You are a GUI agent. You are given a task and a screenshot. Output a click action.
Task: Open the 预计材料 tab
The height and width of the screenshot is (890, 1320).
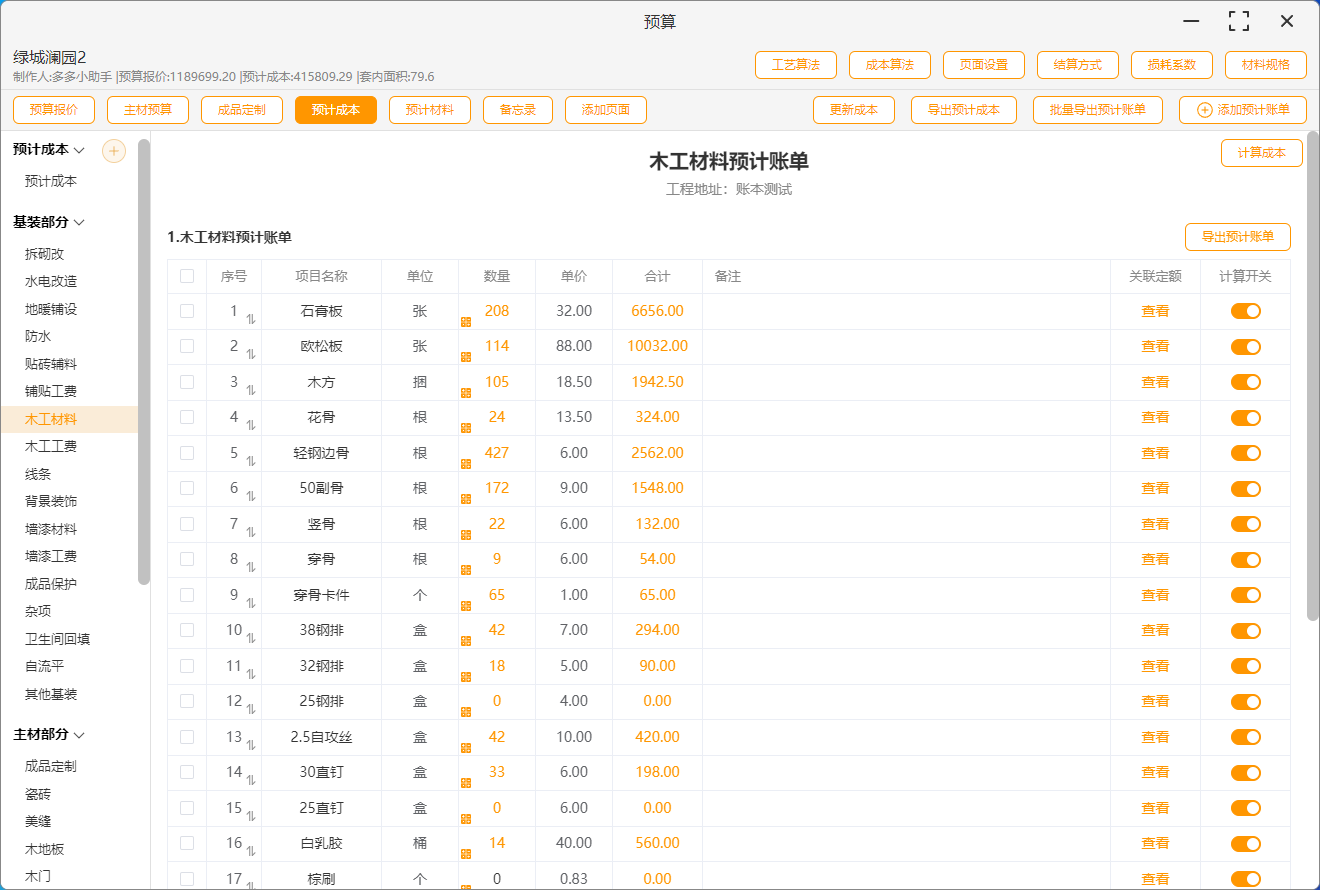(x=429, y=110)
